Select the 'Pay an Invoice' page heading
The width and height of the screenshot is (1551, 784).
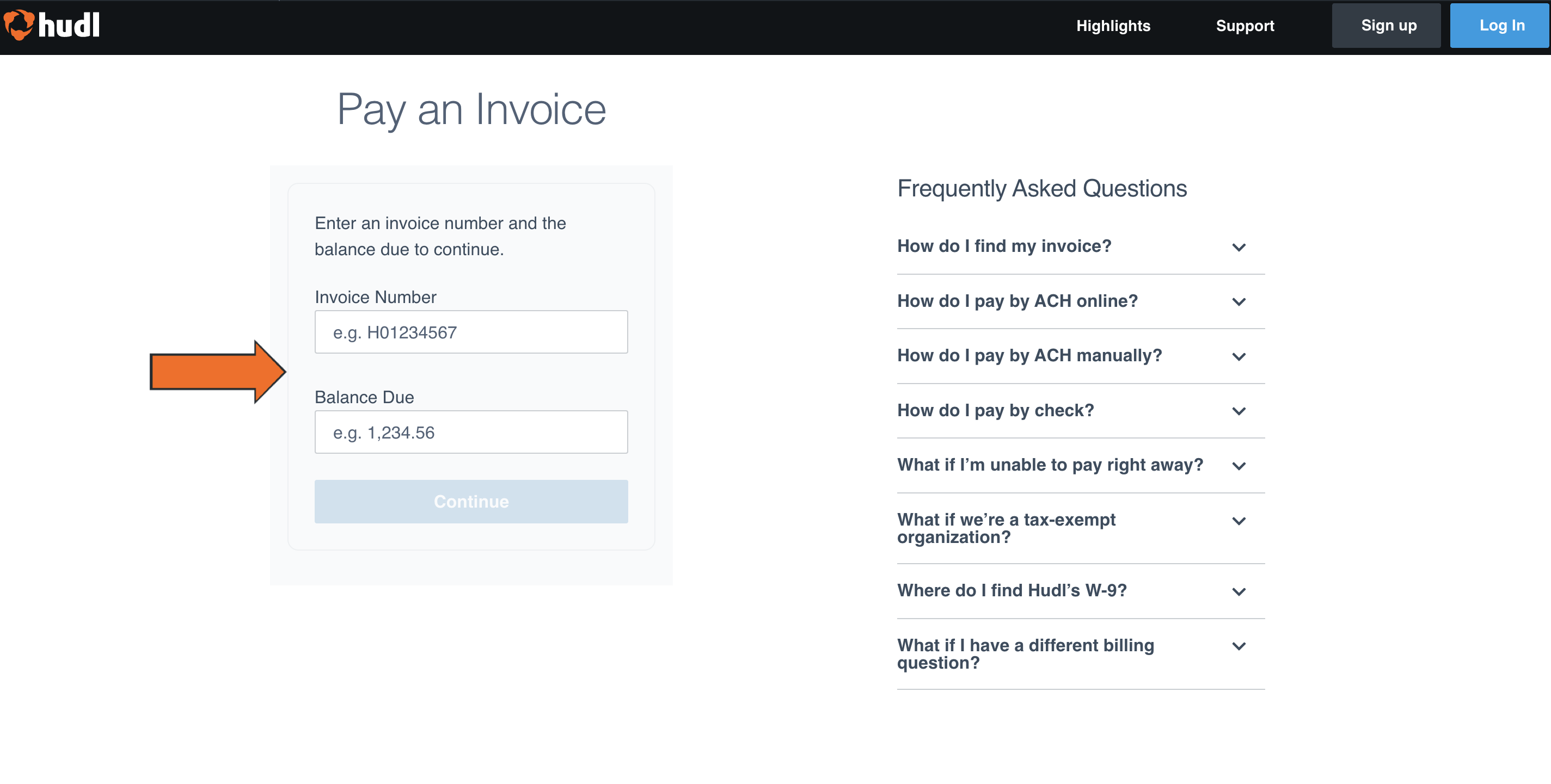click(471, 109)
